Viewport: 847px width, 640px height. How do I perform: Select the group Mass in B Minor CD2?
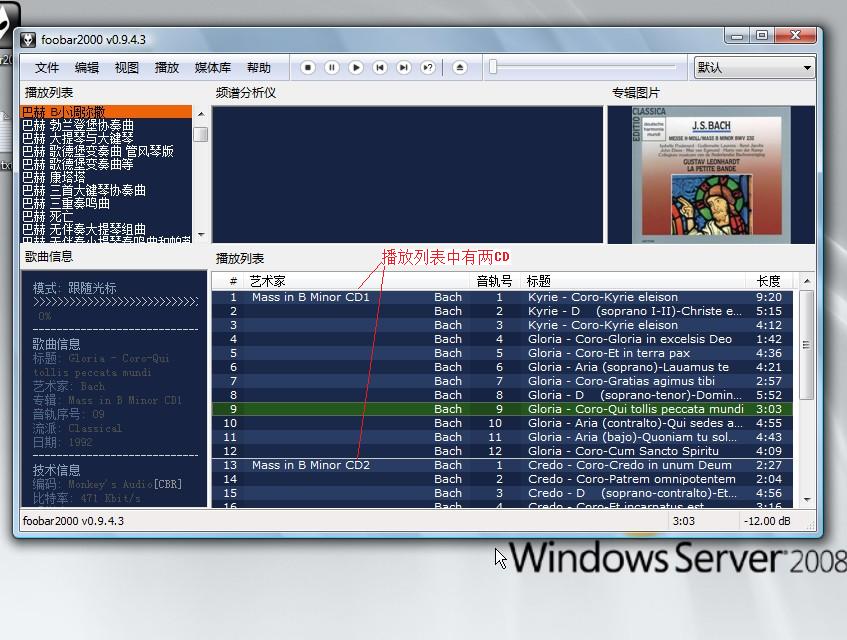(311, 465)
